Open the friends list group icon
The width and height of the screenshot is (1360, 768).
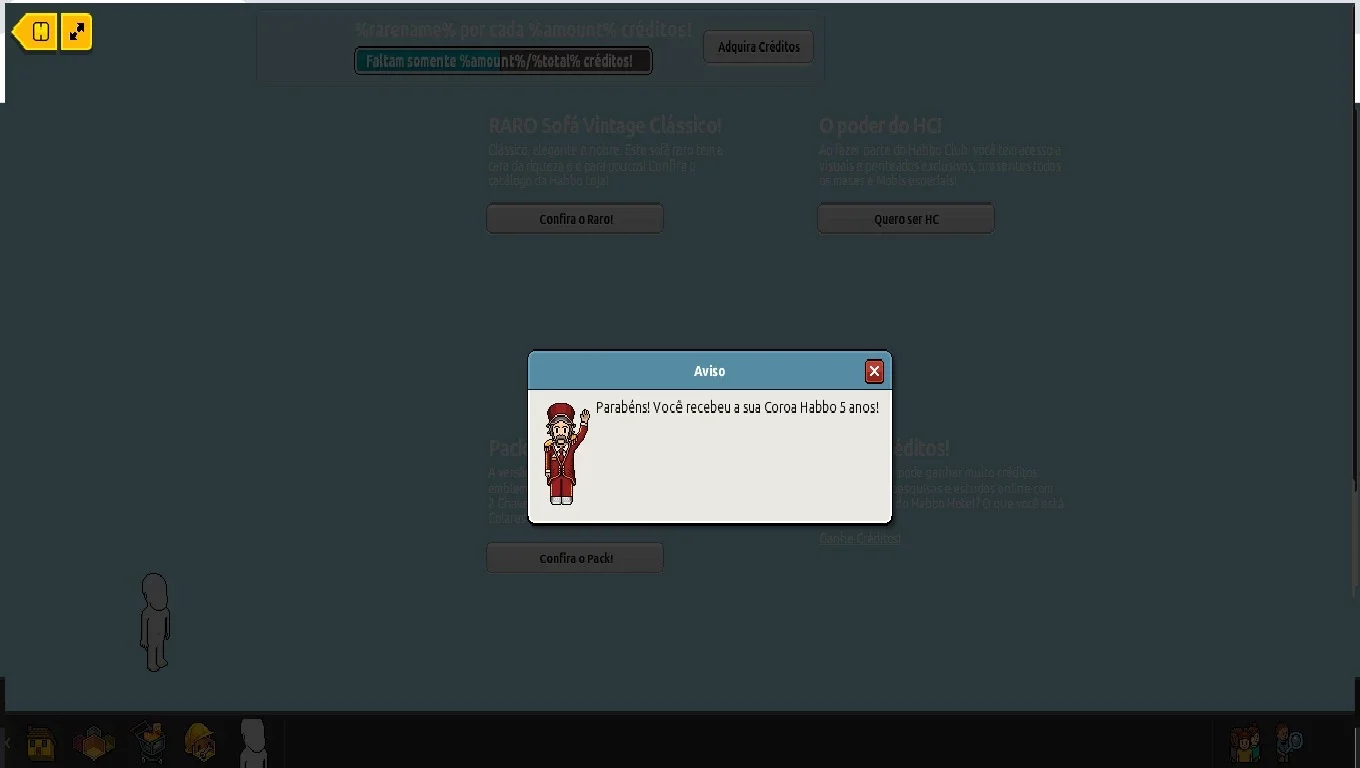pyautogui.click(x=1244, y=743)
